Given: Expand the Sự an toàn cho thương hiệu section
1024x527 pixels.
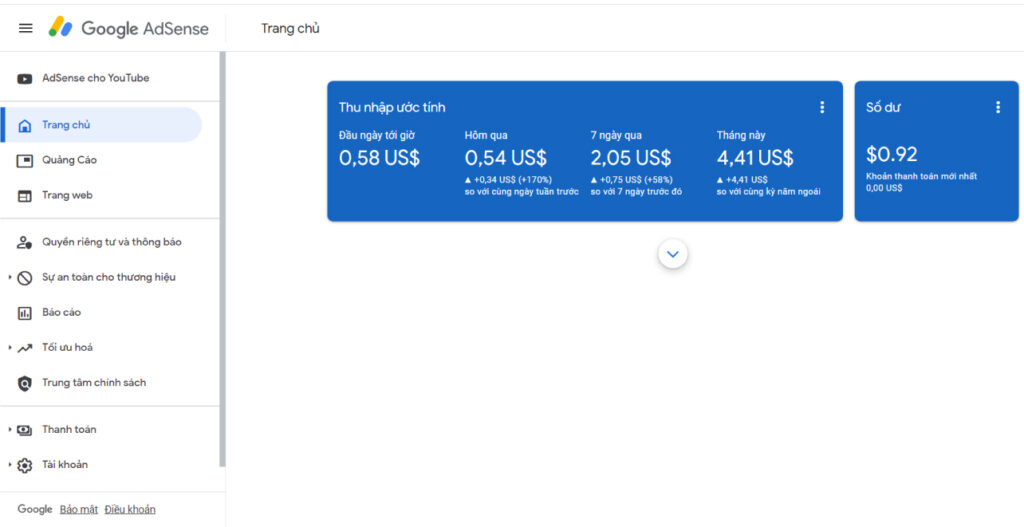Looking at the screenshot, I should pyautogui.click(x=10, y=278).
